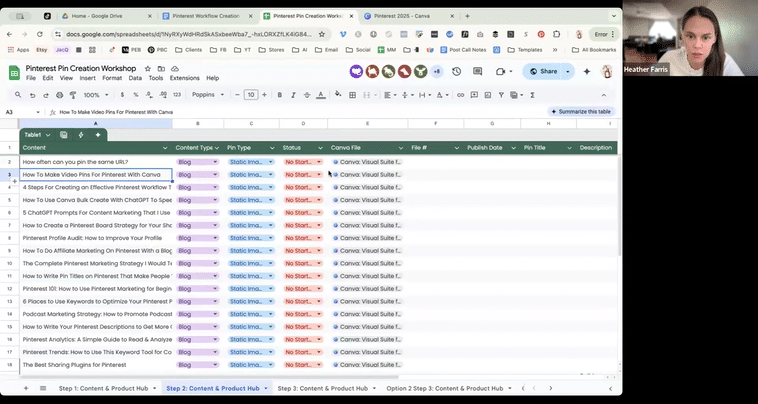This screenshot has height=404, width=758.
Task: Create a filter with the funnel icon
Action: click(x=501, y=95)
